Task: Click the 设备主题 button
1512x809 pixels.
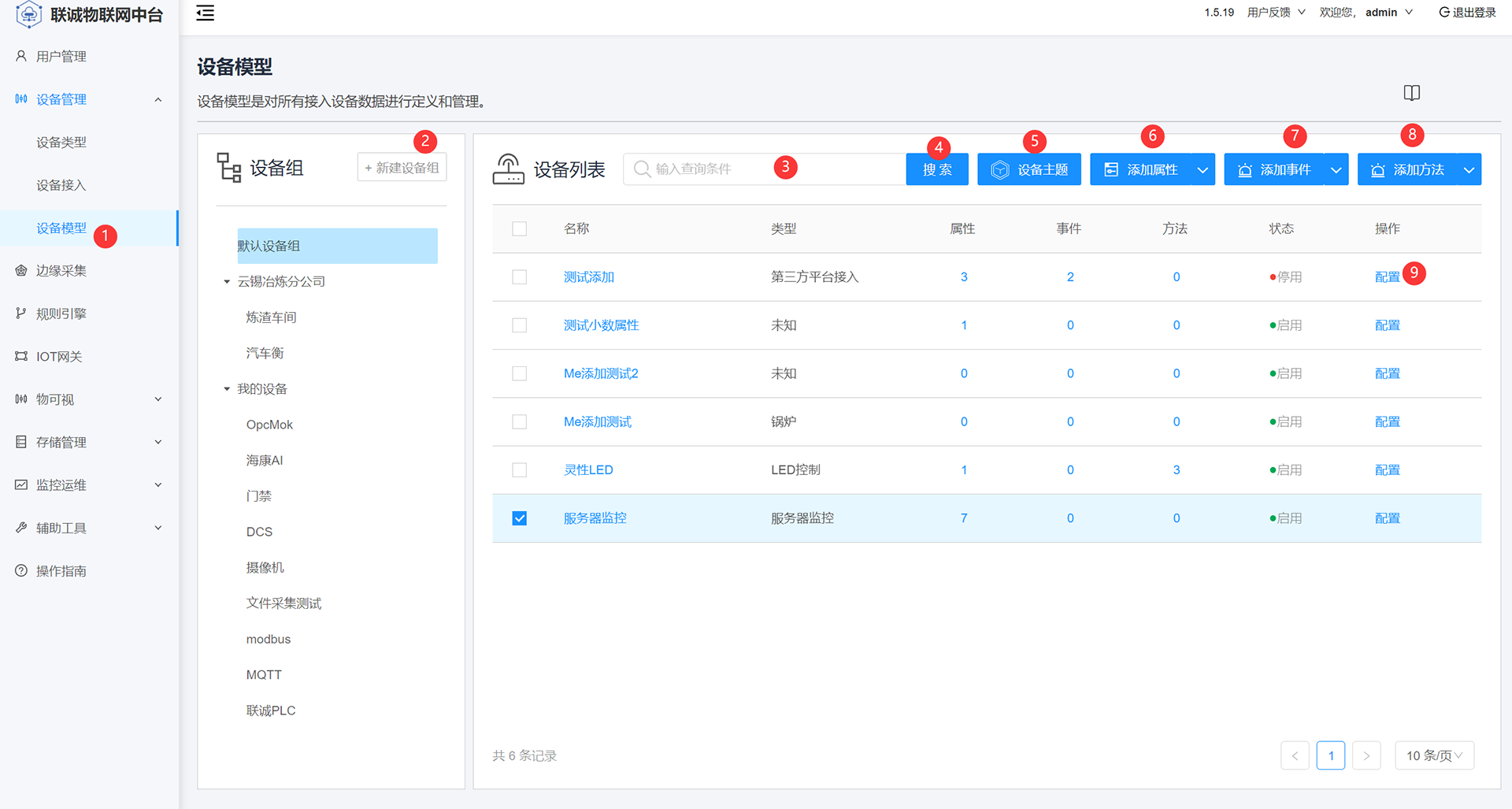Action: [x=1029, y=169]
